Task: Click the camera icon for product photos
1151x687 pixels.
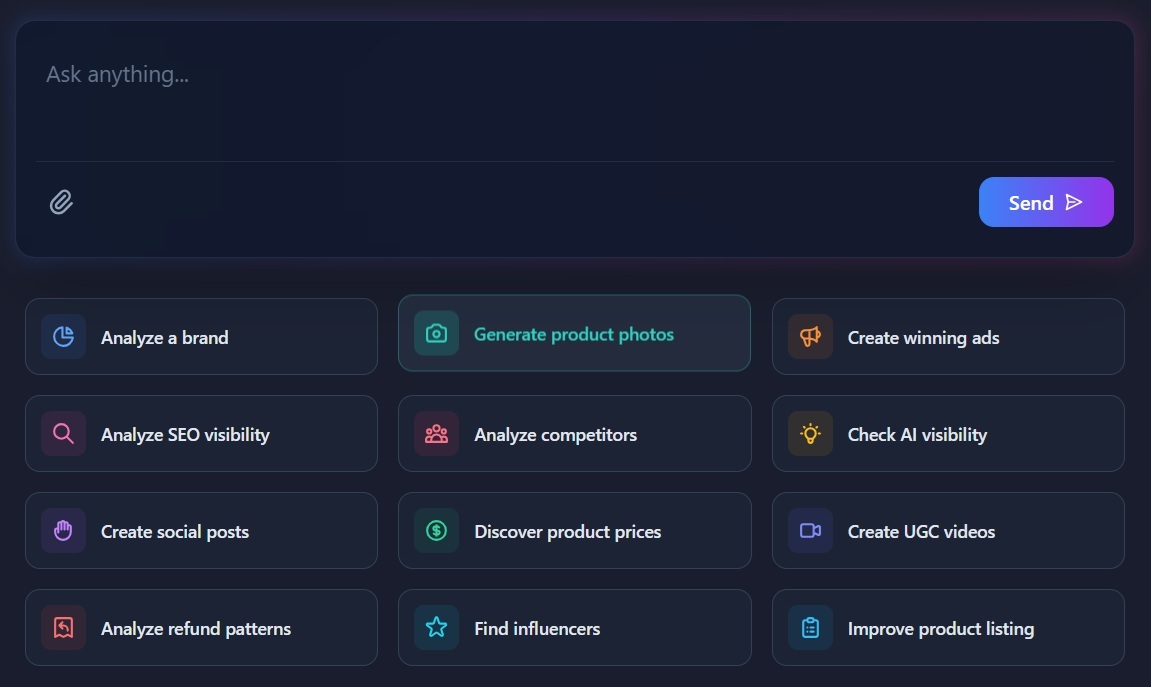Action: (x=436, y=334)
